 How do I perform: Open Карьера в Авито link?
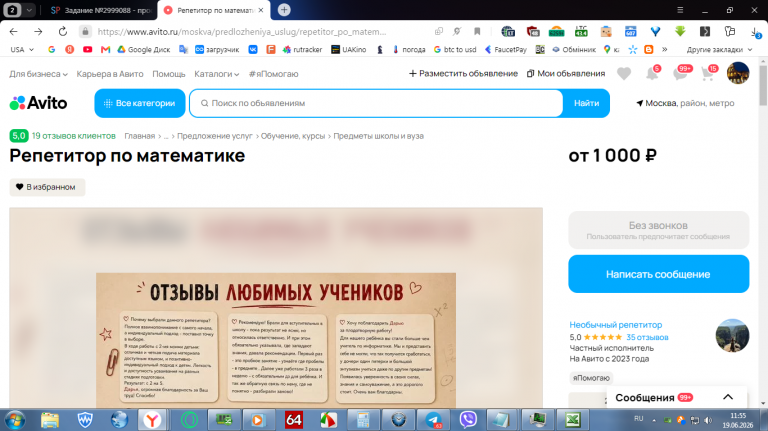pyautogui.click(x=110, y=74)
